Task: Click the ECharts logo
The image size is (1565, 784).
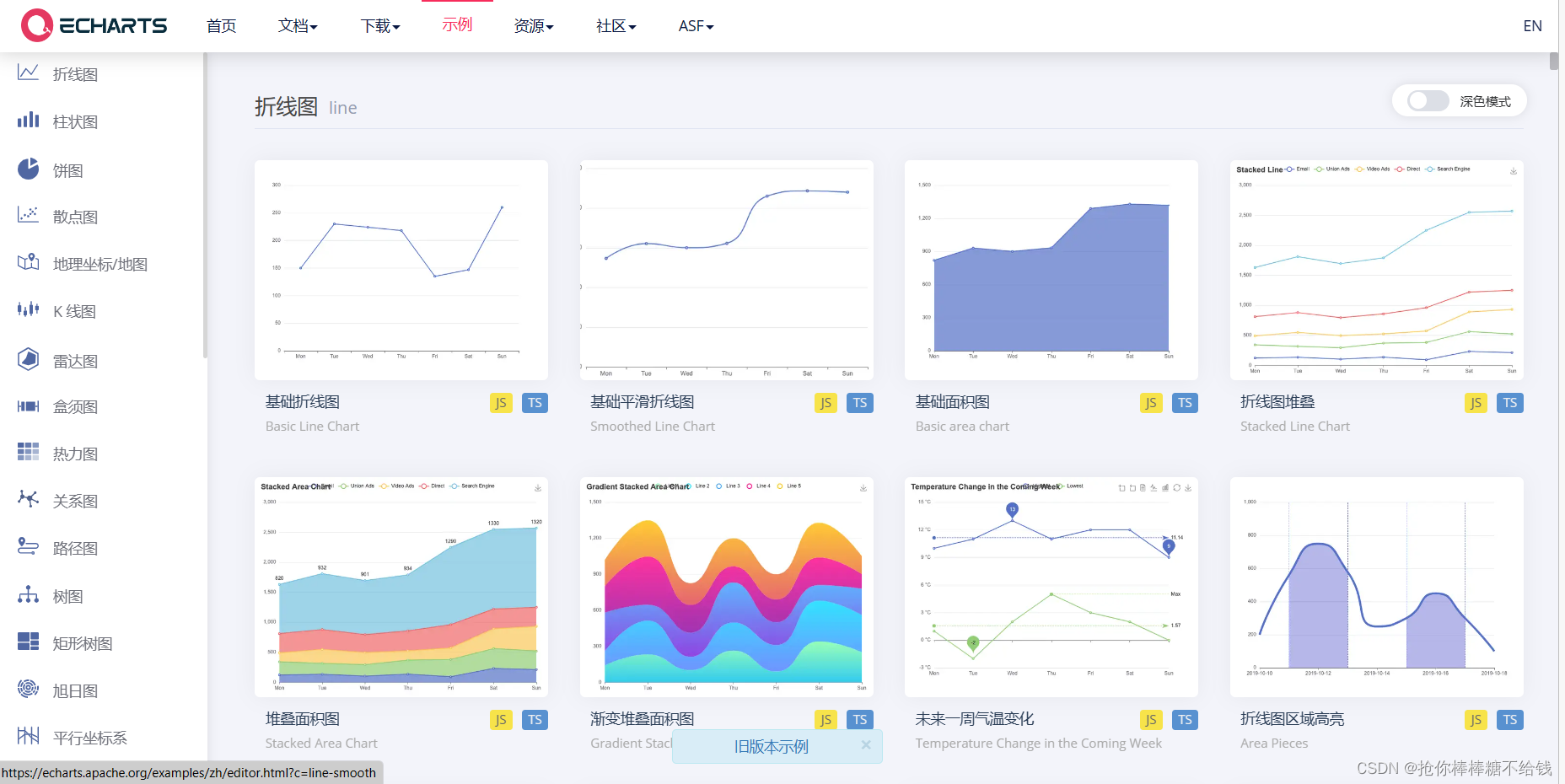Action: [94, 25]
